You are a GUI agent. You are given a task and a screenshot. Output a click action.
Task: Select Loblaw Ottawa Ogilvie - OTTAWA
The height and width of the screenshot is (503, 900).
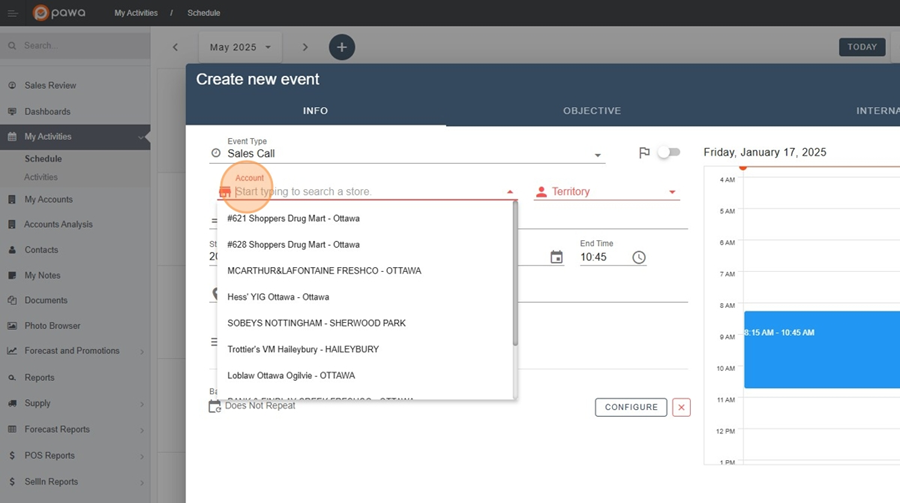point(365,376)
